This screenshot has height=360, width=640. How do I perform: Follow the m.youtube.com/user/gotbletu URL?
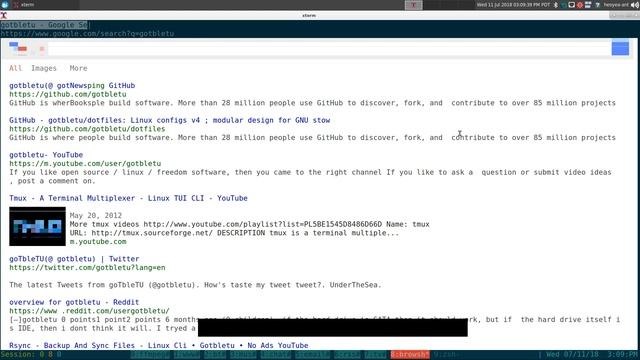click(85, 164)
